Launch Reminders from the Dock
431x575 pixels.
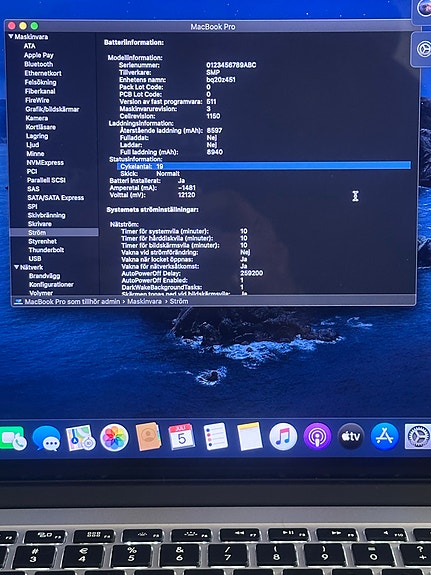[x=215, y=436]
